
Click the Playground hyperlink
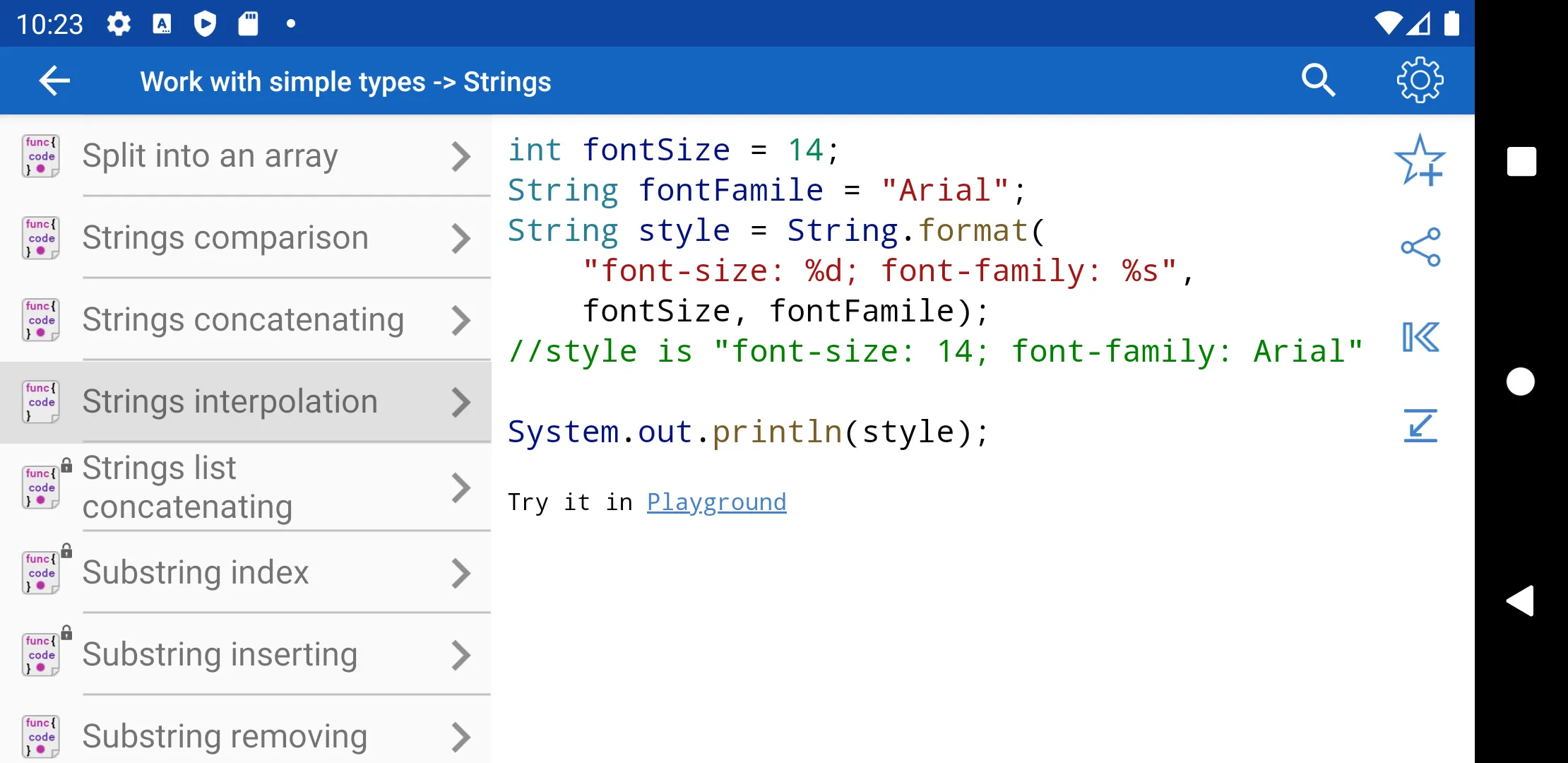click(x=717, y=501)
